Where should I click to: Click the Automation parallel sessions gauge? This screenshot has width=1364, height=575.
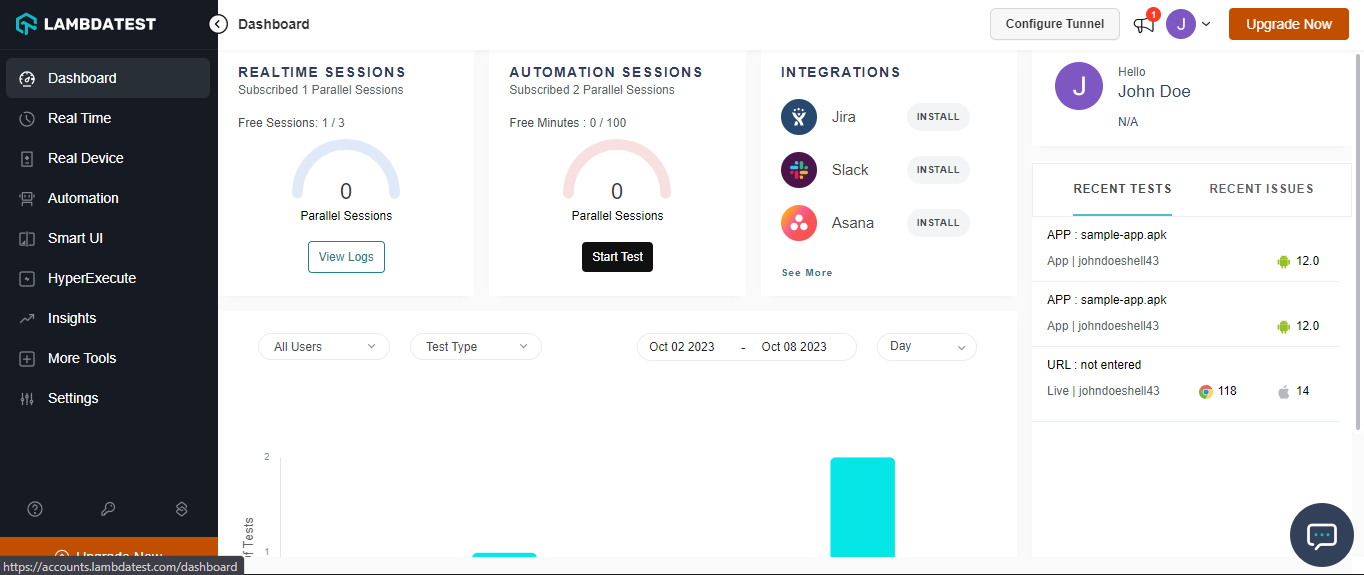point(617,170)
